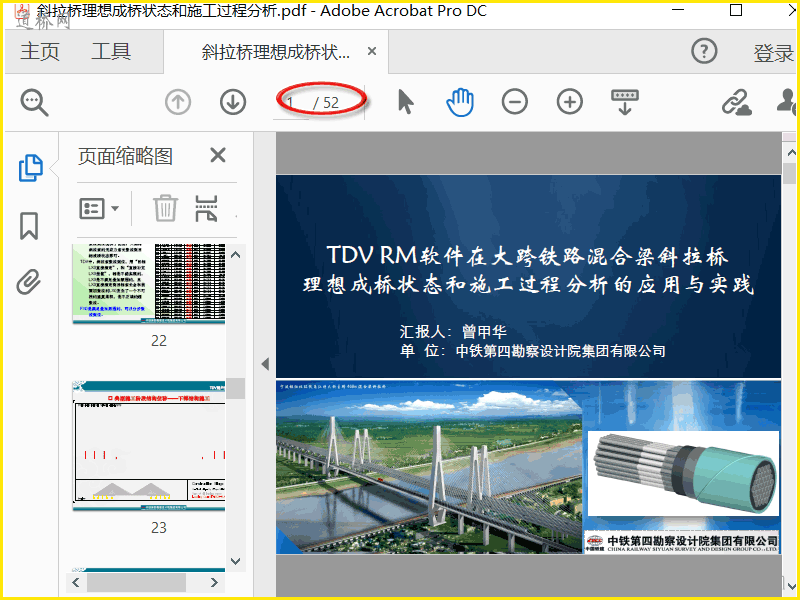Click the 登录 sign-in button
800x600 pixels.
773,53
